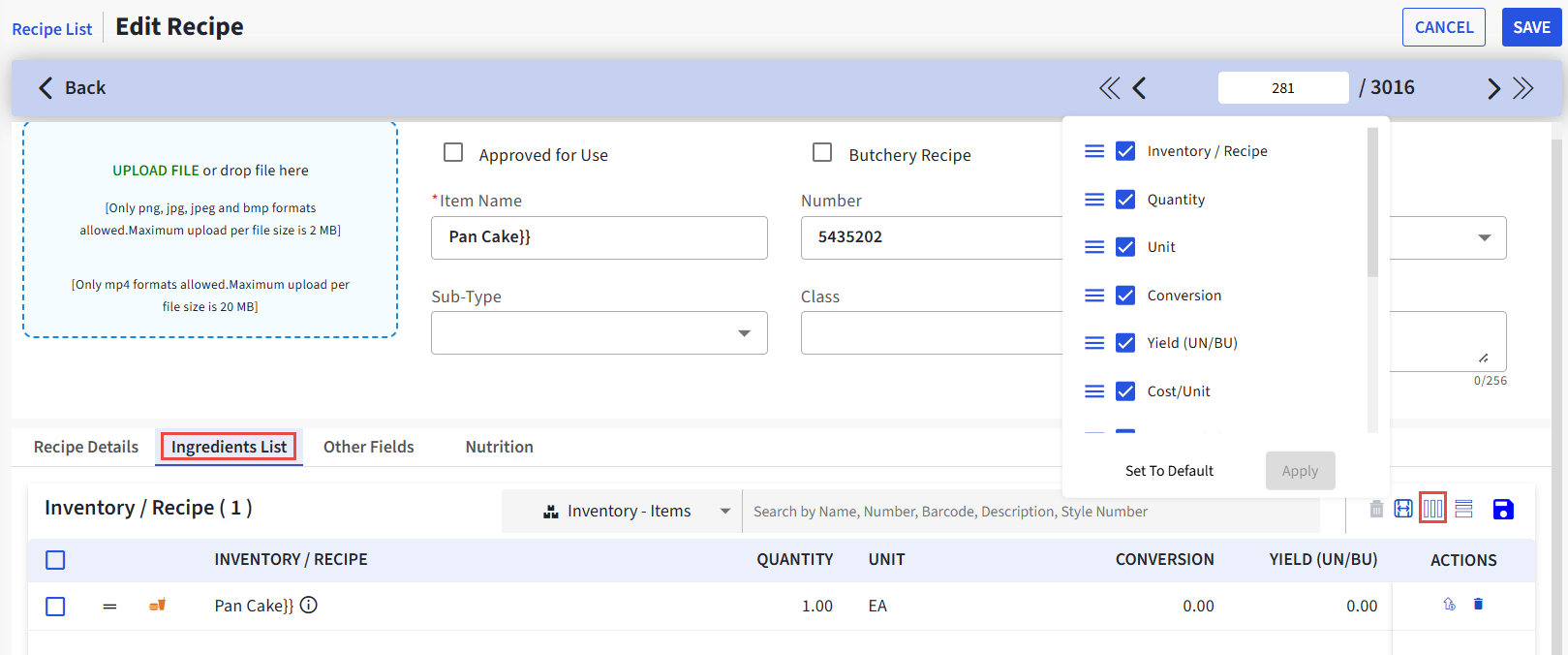Click drag handle beside Unit column option
Viewport: 1568px width, 655px height.
pyautogui.click(x=1094, y=247)
